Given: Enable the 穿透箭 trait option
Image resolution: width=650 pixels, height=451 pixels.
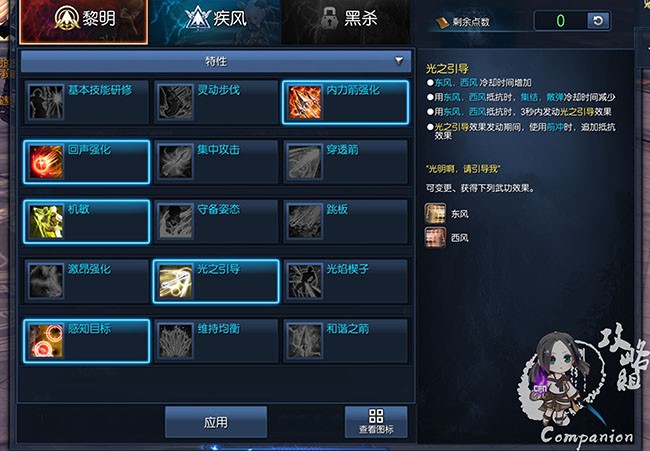Looking at the screenshot, I should click(346, 162).
